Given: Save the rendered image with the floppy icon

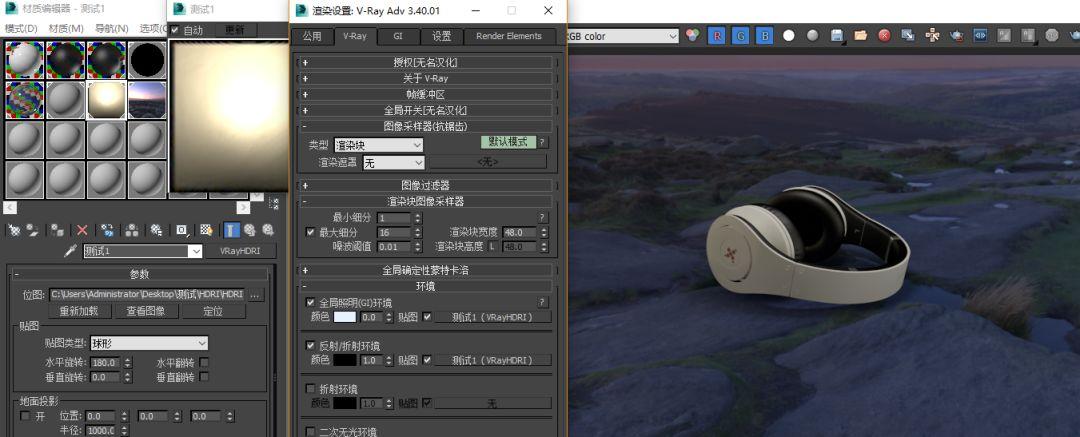Looking at the screenshot, I should 837,36.
